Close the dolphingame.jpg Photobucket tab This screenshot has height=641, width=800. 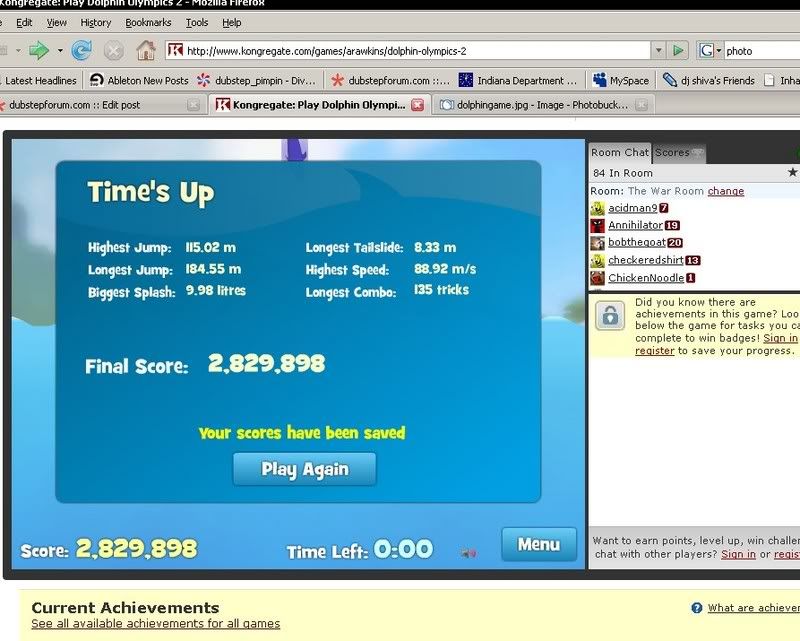(x=641, y=105)
